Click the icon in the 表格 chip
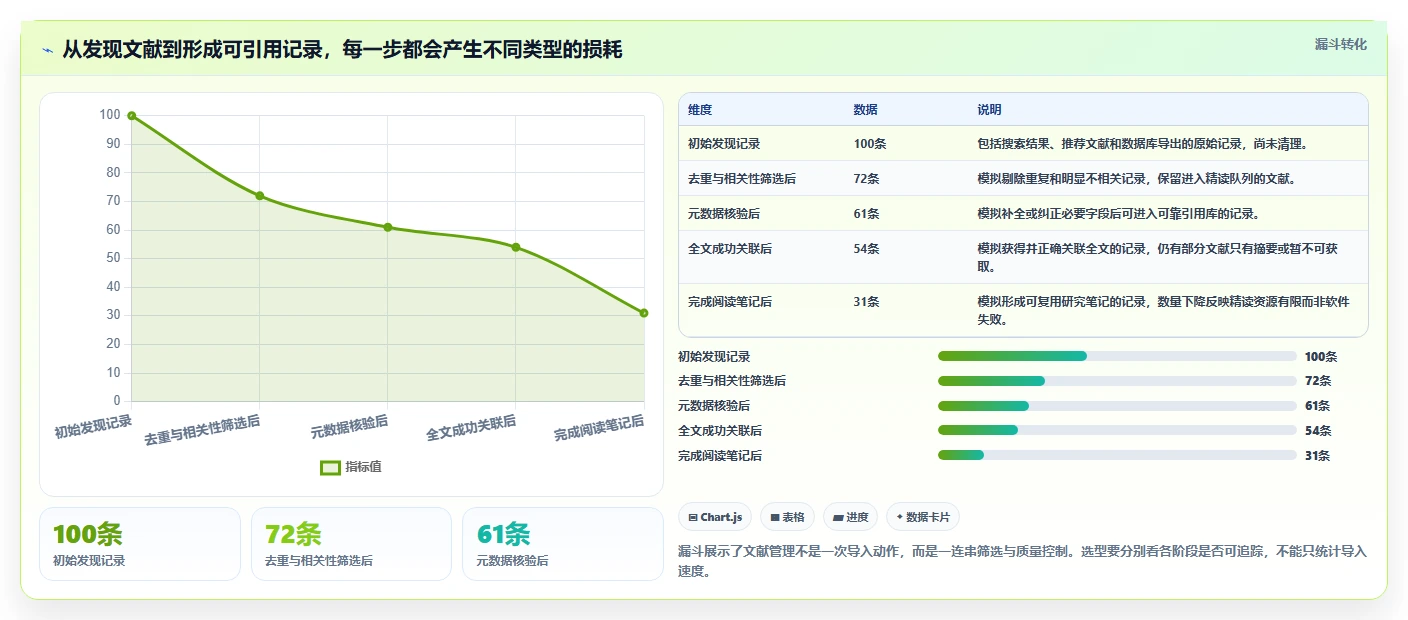 [x=775, y=517]
